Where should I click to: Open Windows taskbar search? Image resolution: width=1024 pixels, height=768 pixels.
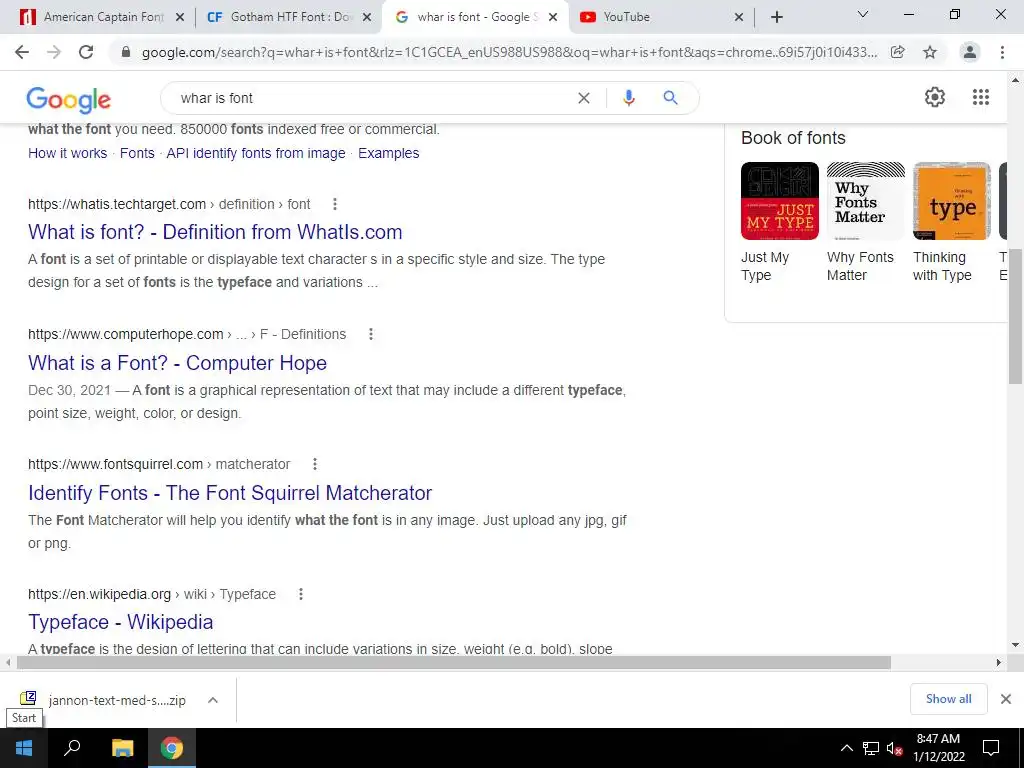click(72, 748)
